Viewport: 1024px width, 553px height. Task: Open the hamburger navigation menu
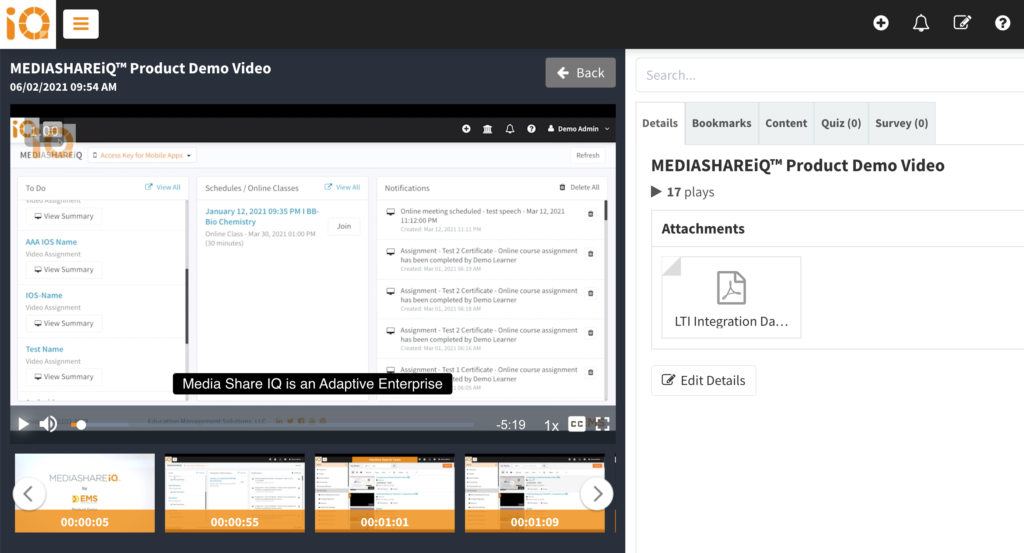pyautogui.click(x=81, y=23)
